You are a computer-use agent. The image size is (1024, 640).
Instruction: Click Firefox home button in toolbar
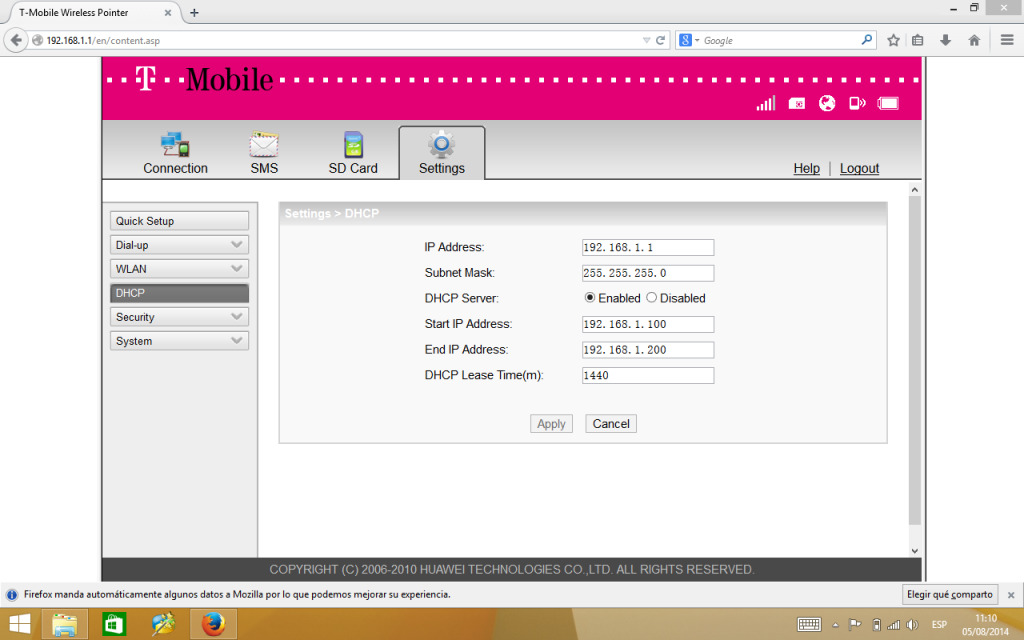click(x=974, y=40)
